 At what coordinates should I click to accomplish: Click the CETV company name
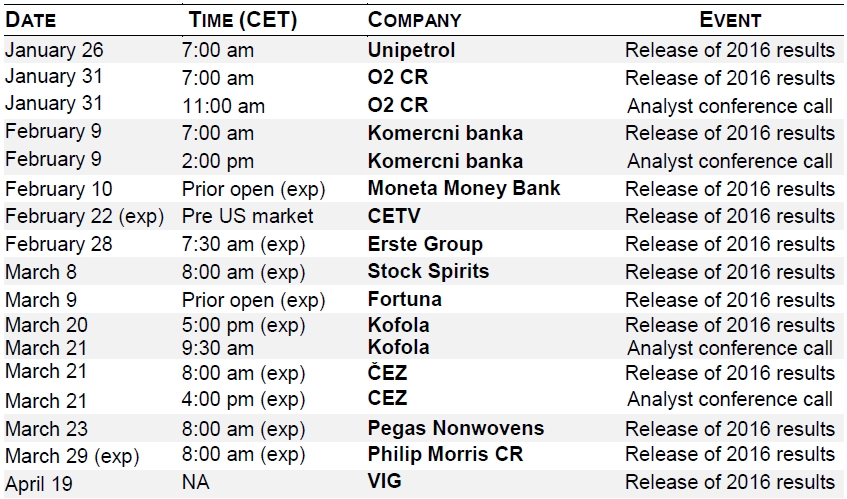[394, 216]
